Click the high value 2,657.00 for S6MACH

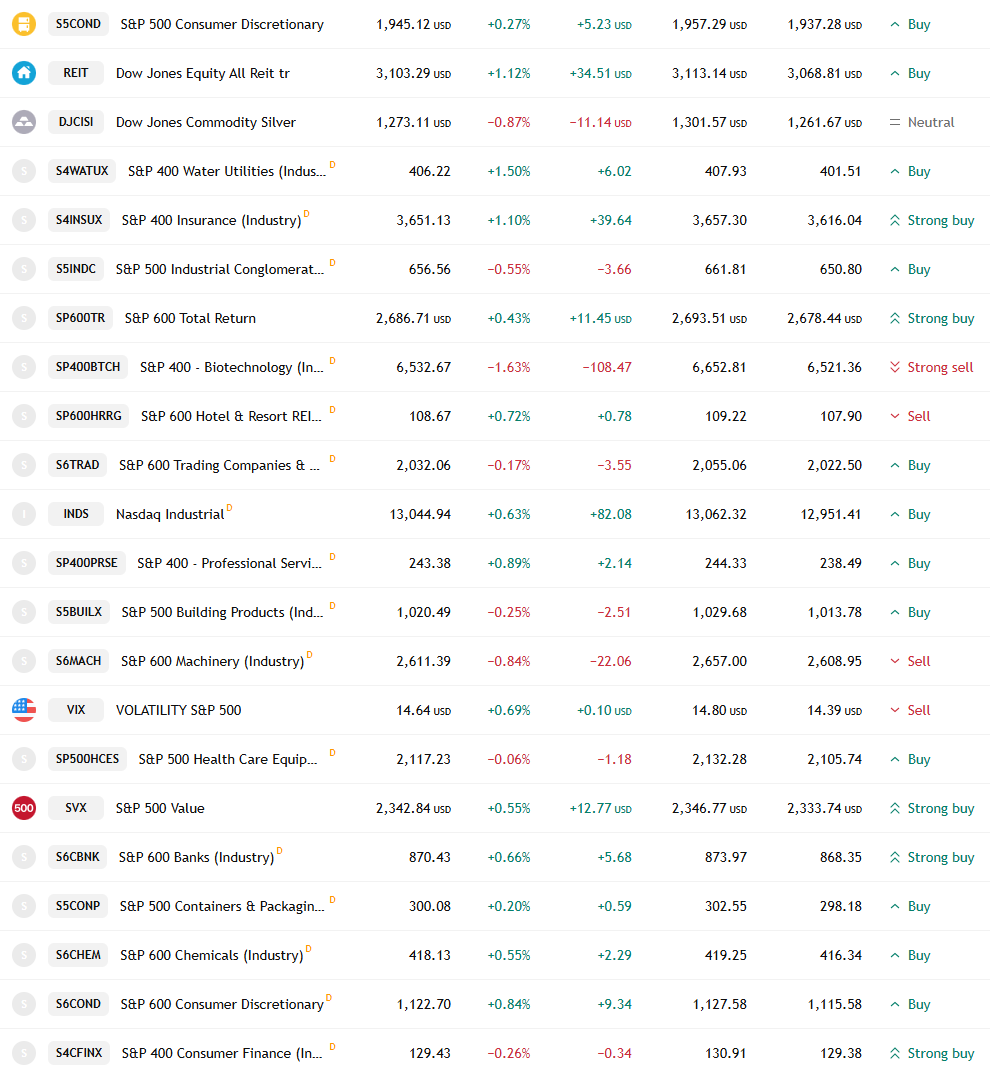click(719, 661)
